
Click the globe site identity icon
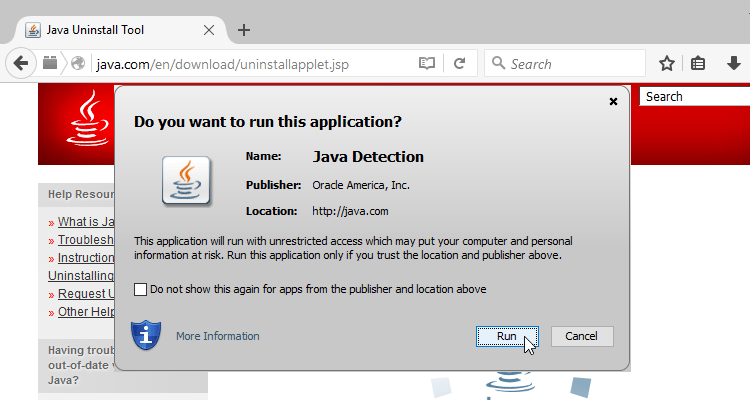78,63
